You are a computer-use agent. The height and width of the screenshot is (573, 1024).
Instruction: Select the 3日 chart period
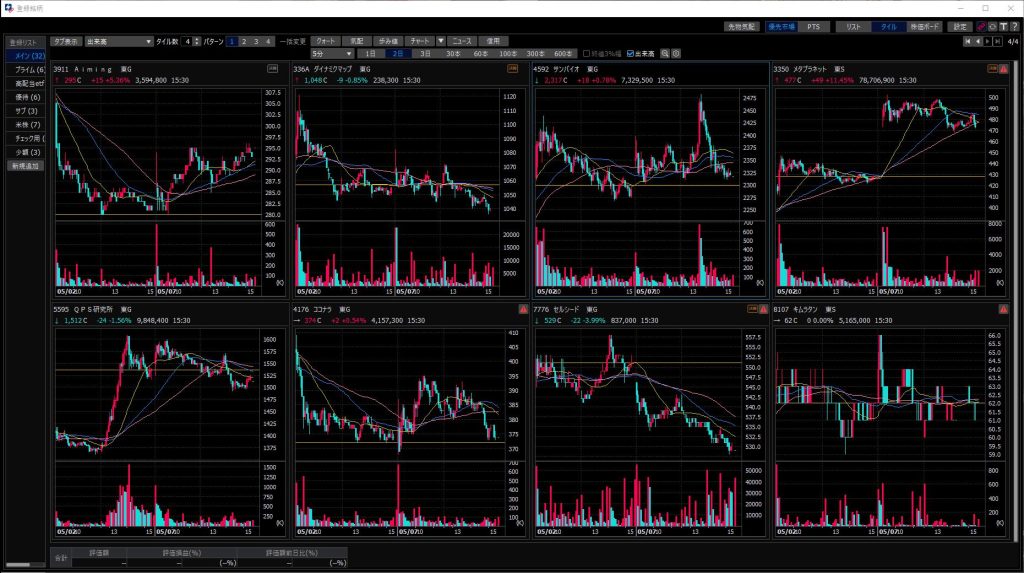pos(425,54)
